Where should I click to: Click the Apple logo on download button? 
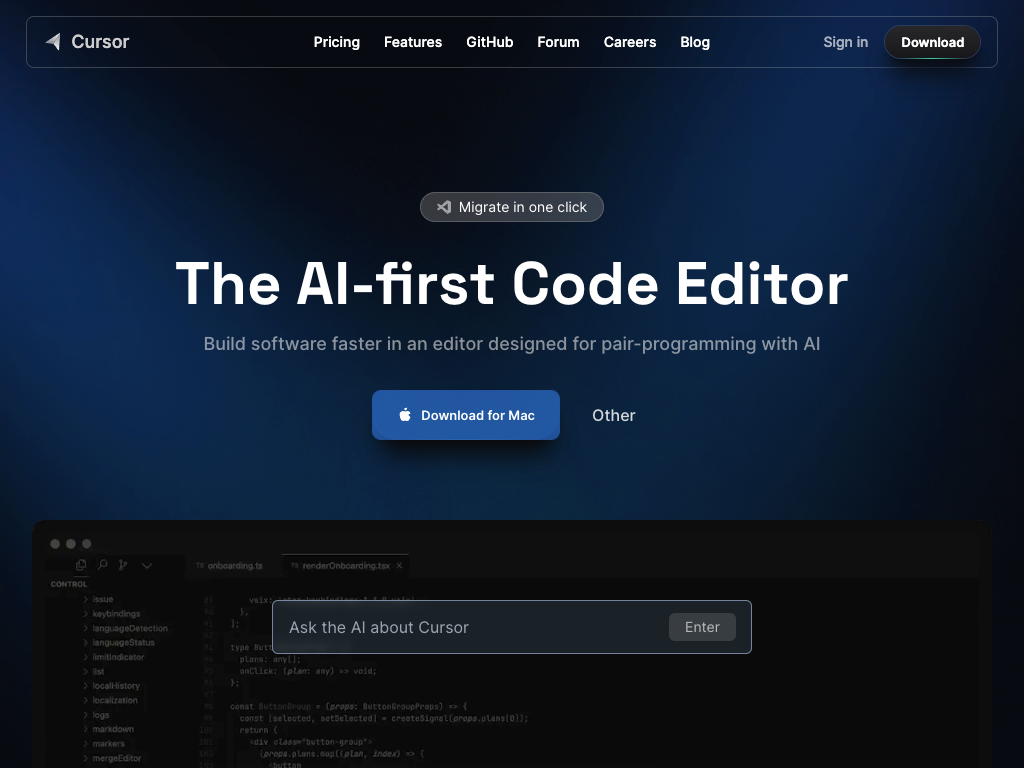[405, 415]
